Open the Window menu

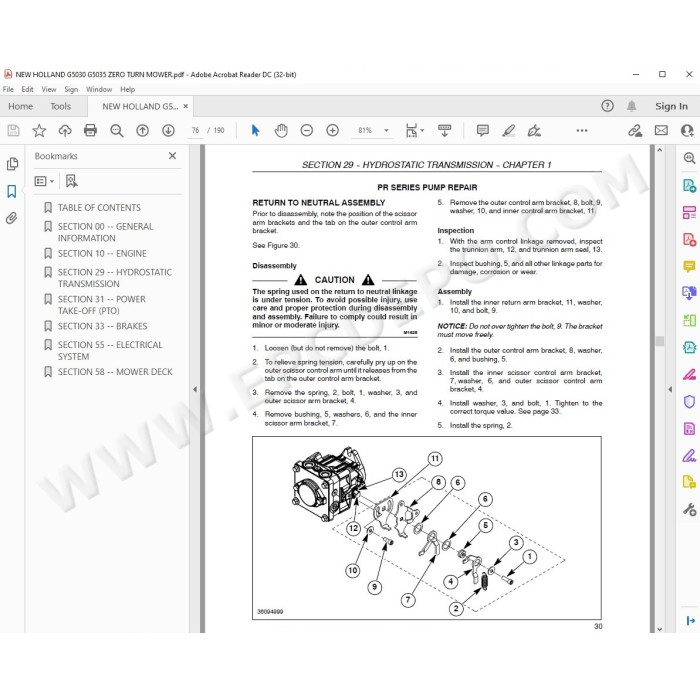(x=99, y=89)
